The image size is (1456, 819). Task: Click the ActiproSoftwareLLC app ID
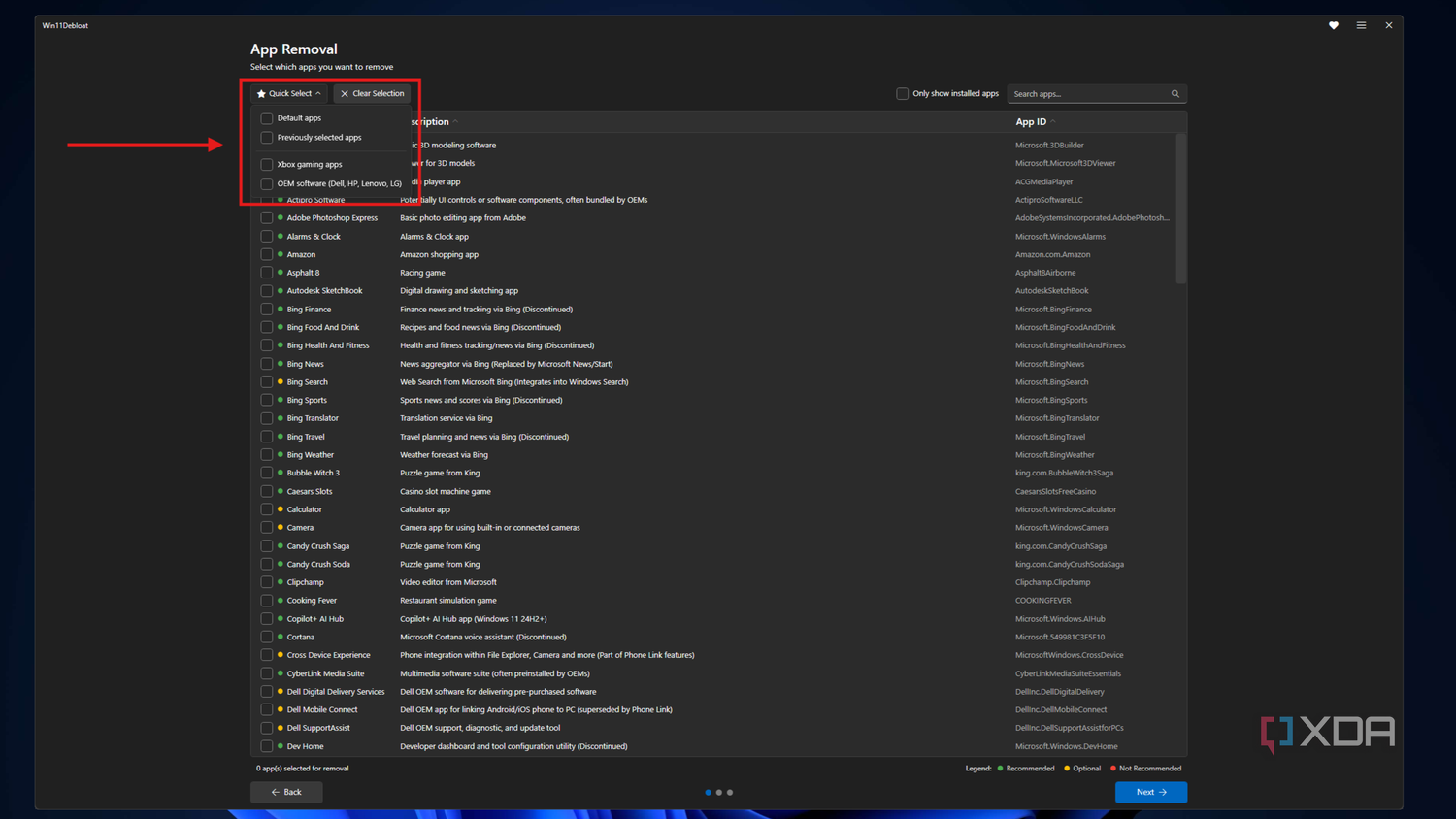click(1049, 200)
